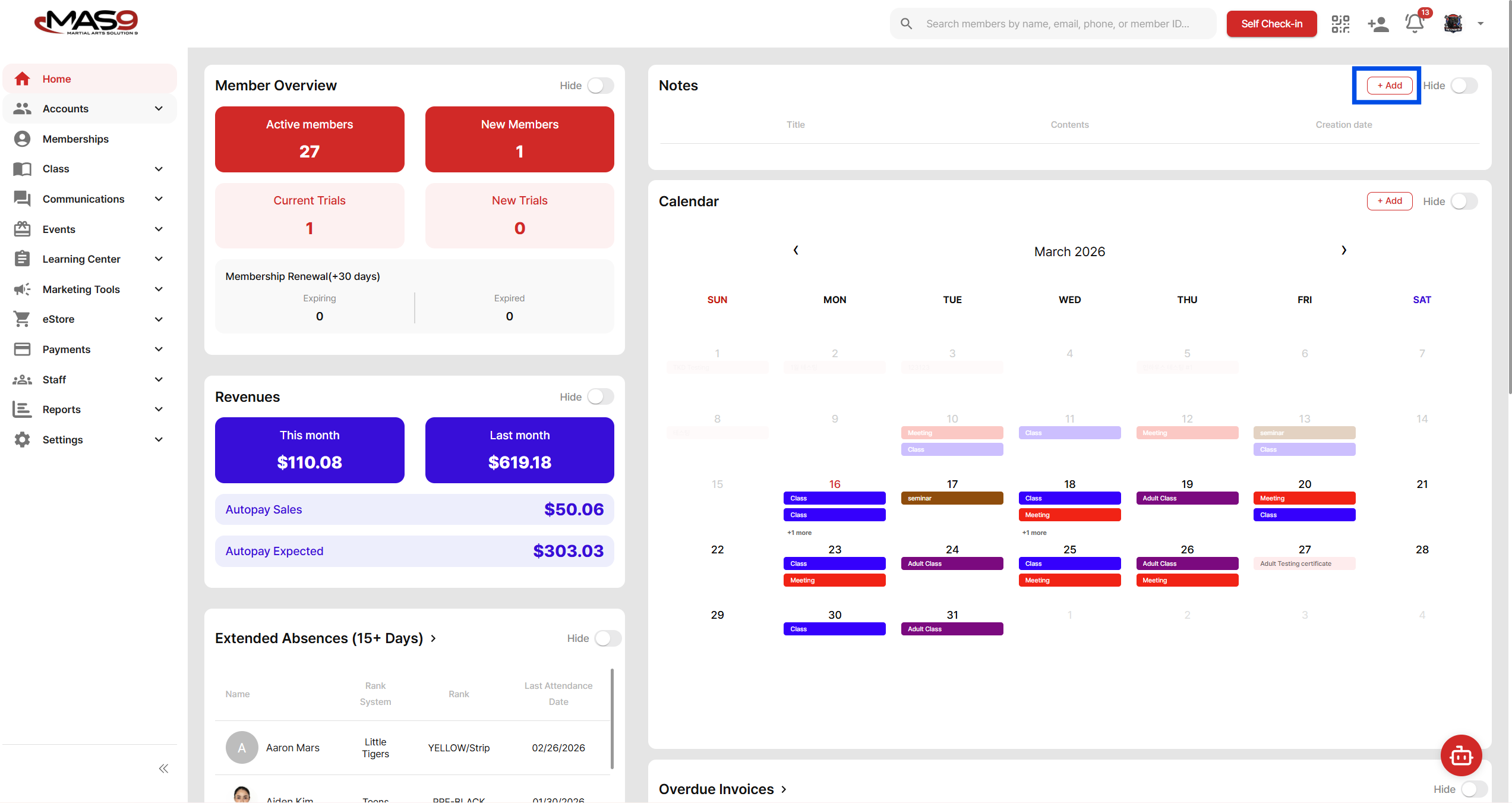Open the profile dropdown arrow
Screen dimensions: 1512x803
(1481, 24)
